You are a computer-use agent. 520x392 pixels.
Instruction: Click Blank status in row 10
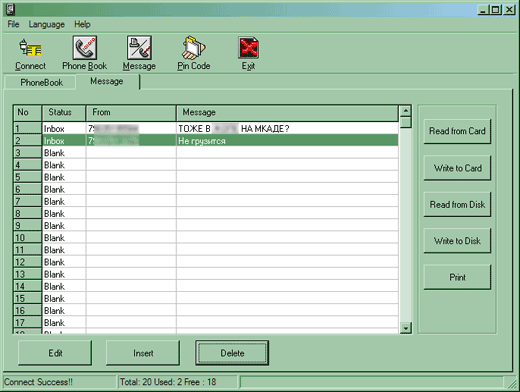[64, 238]
